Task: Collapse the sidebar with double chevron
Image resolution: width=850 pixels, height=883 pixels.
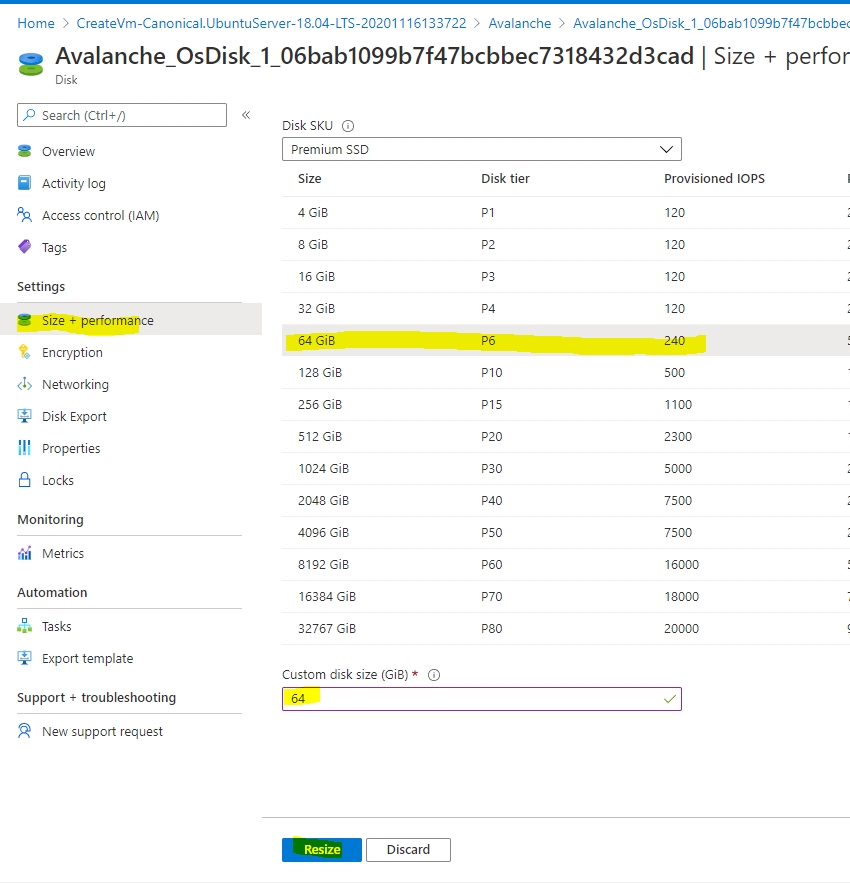Action: coord(246,115)
